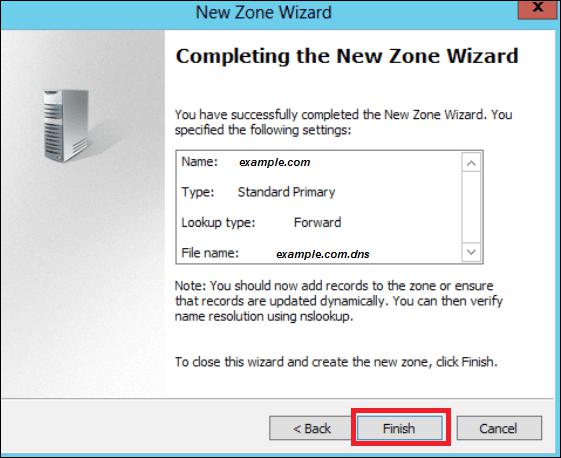Click the Finish button

pyautogui.click(x=399, y=428)
